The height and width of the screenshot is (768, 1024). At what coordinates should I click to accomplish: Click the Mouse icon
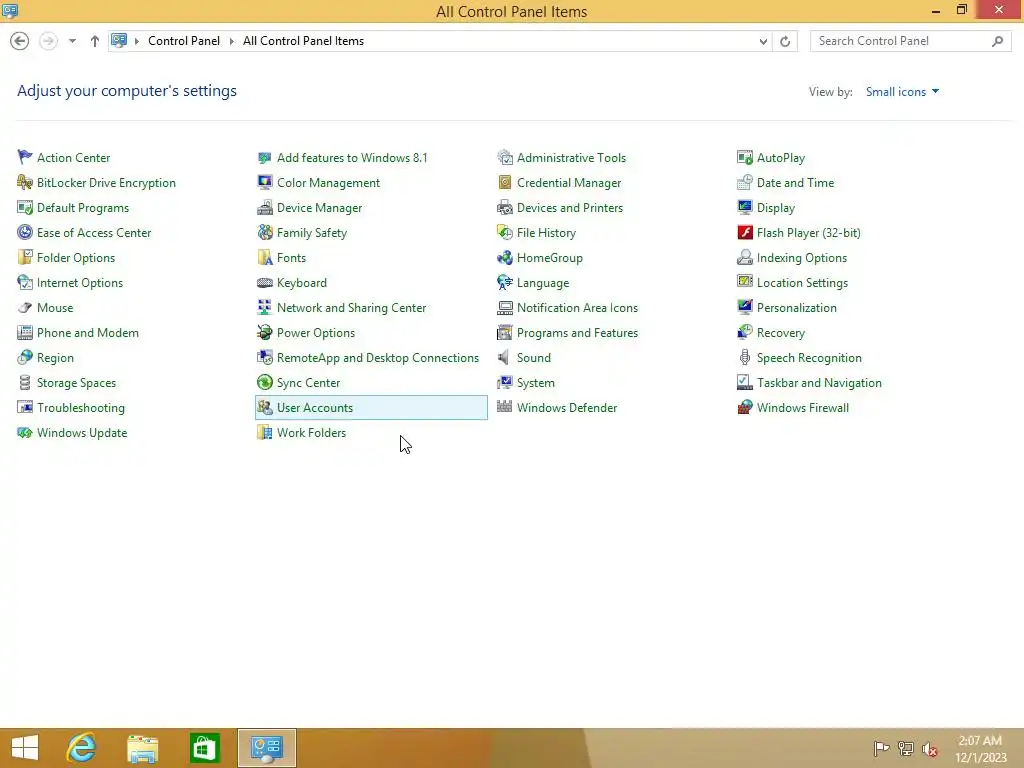click(25, 308)
